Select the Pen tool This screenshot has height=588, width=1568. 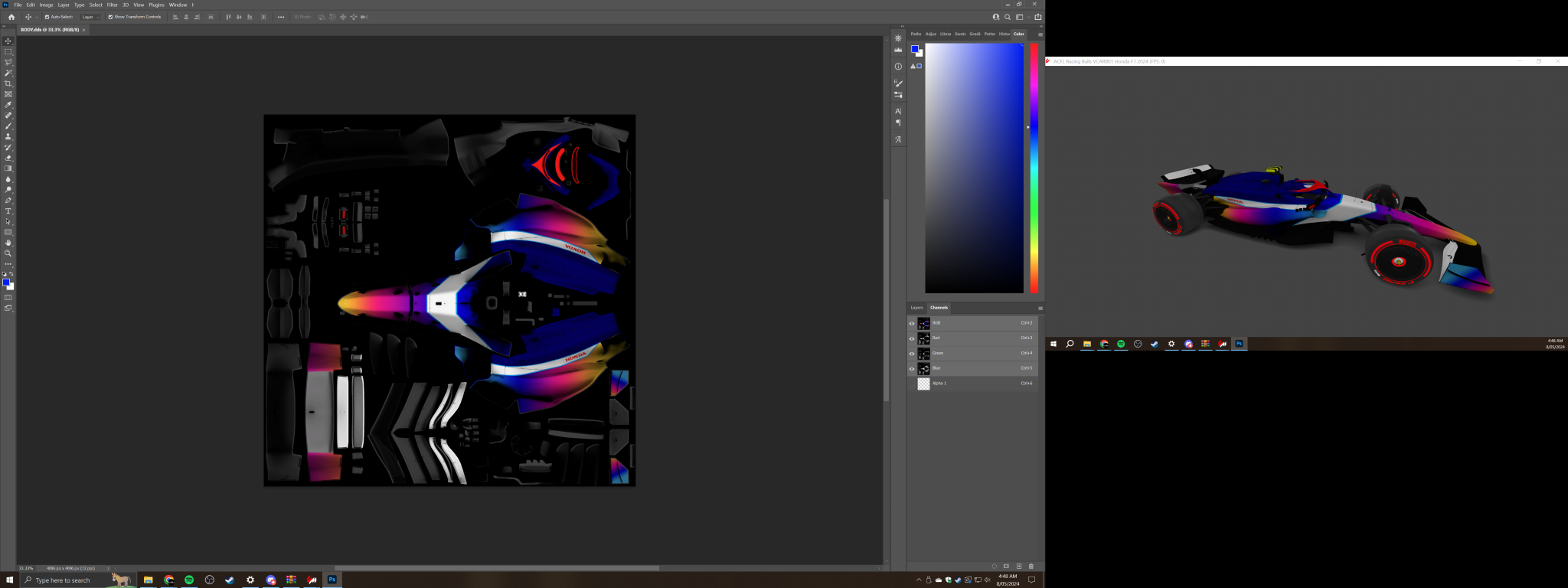coord(8,201)
